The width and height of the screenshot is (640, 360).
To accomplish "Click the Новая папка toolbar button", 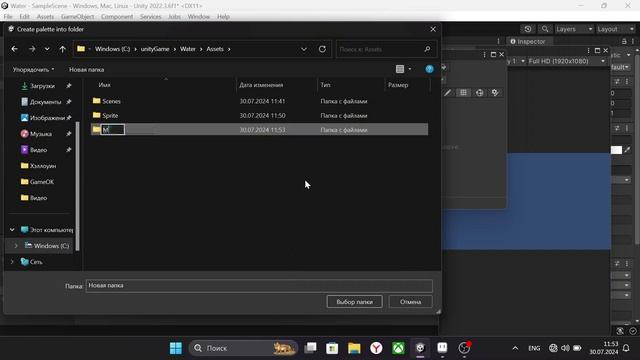I will click(87, 69).
